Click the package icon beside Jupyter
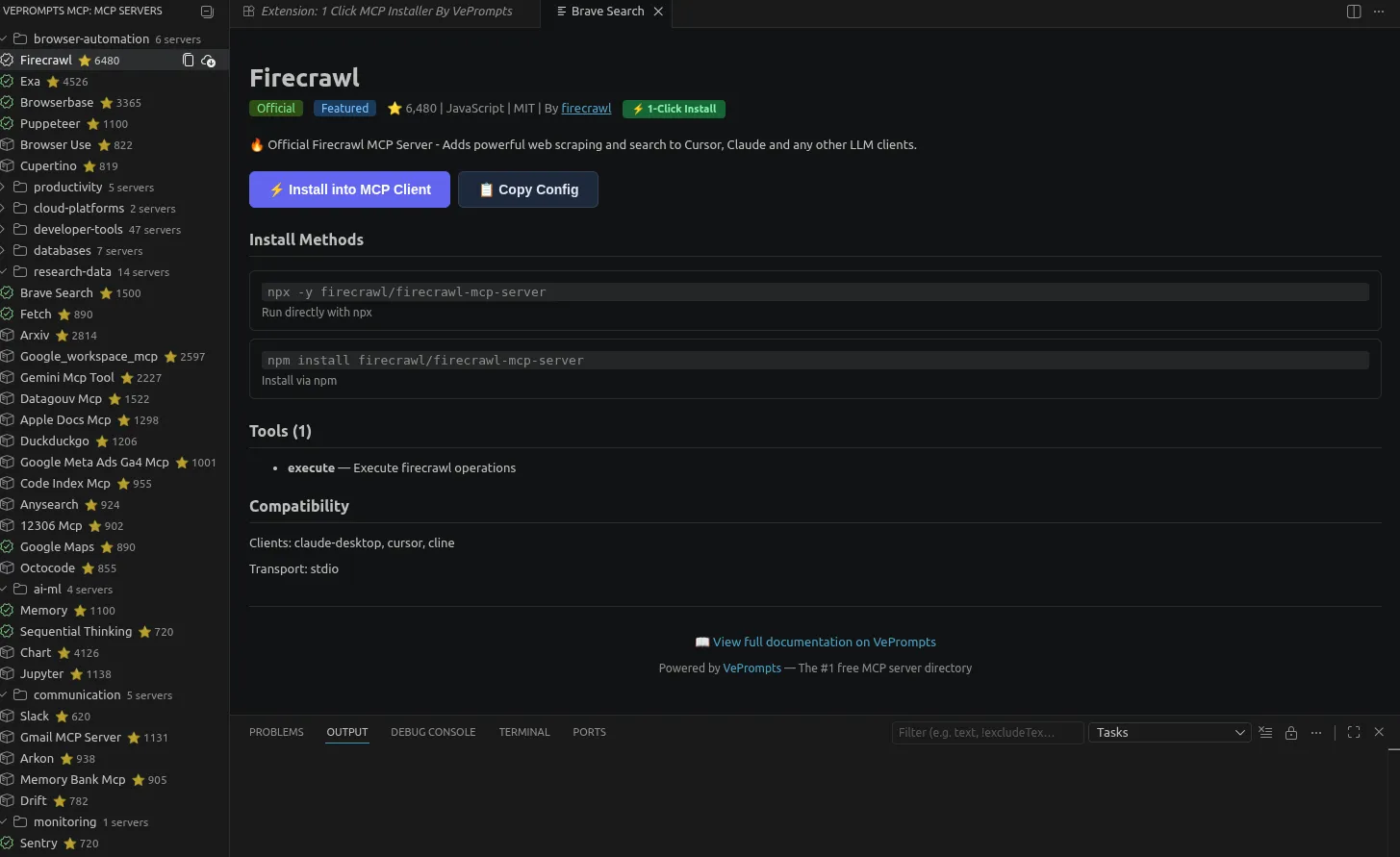Viewport: 1400px width, 857px height. [7, 674]
